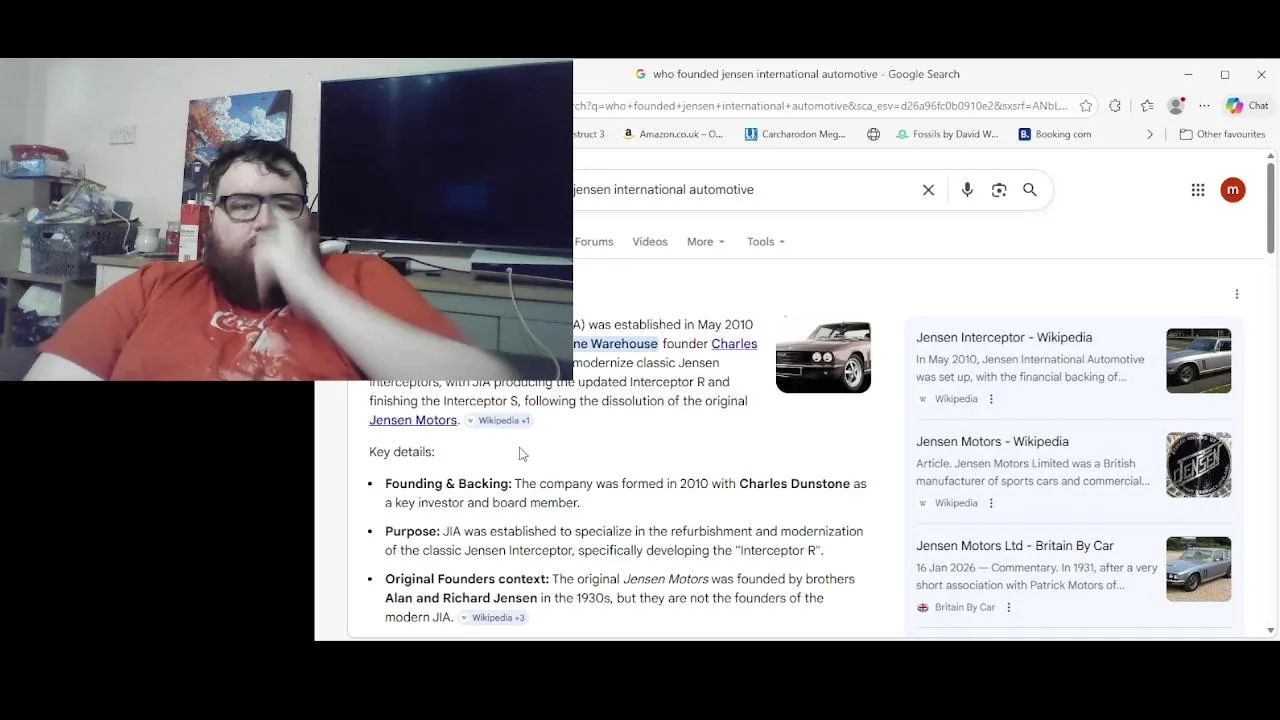Switch to the Videos results tab

click(x=650, y=242)
